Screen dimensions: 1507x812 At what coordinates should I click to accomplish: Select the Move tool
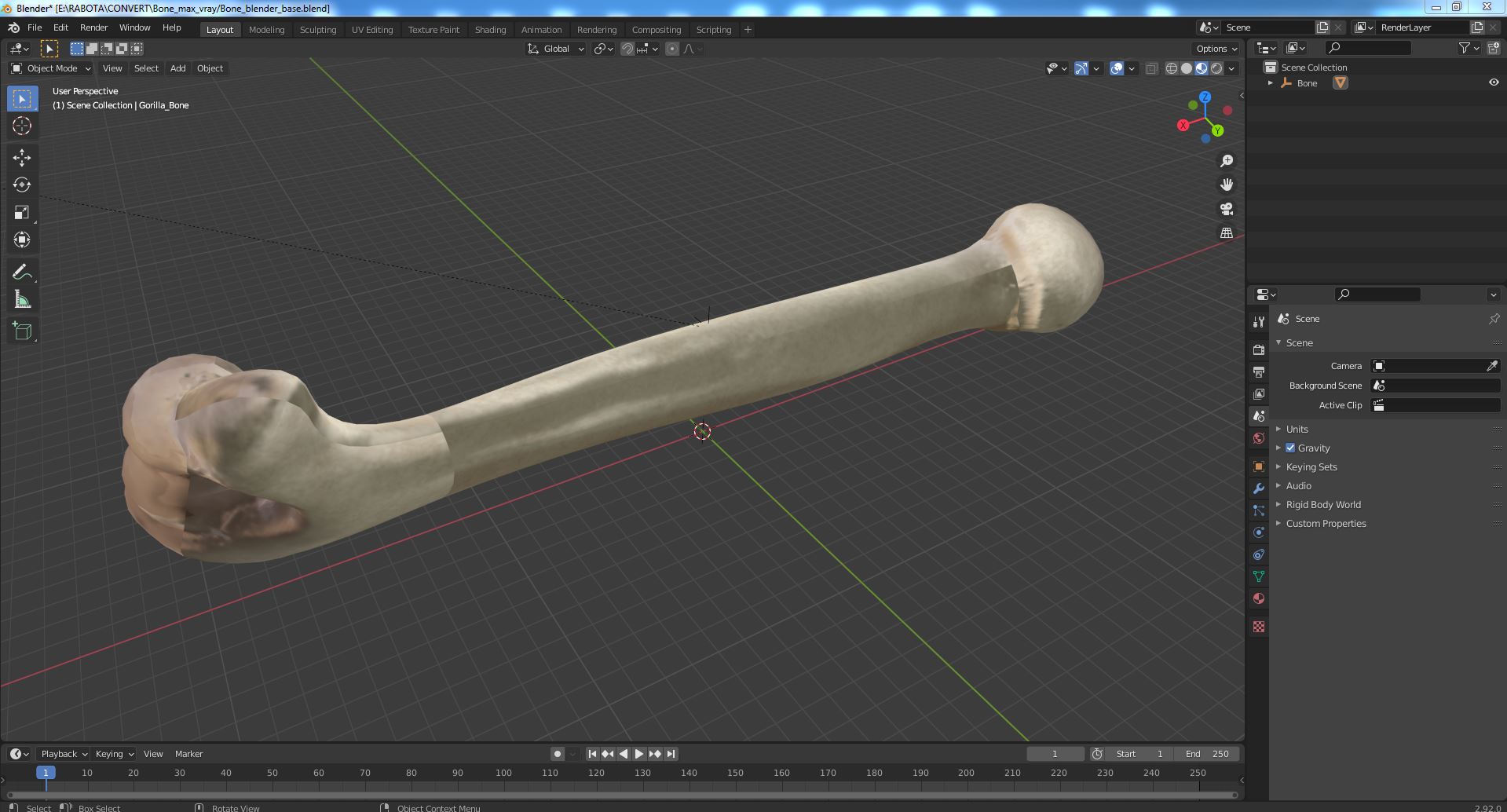tap(22, 158)
